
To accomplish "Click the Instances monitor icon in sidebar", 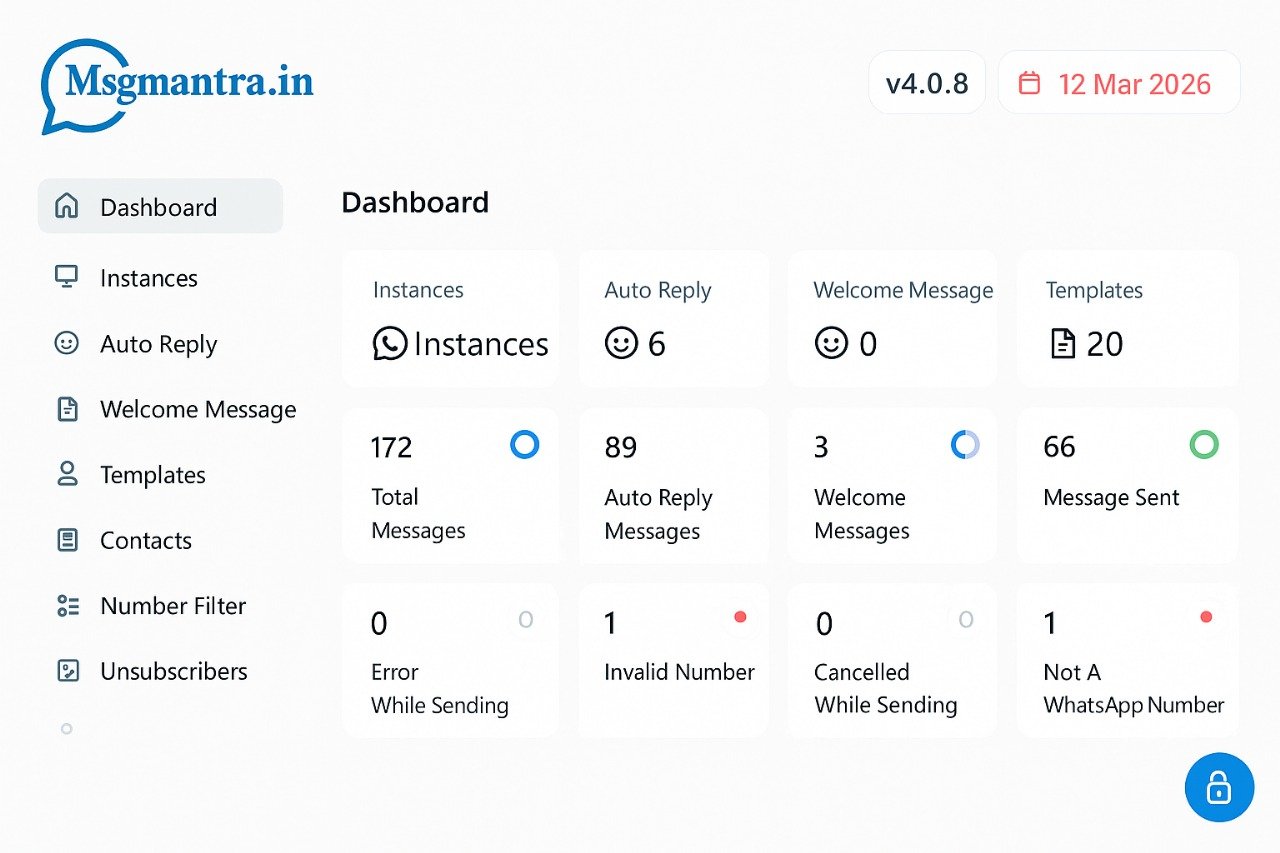I will click(66, 277).
